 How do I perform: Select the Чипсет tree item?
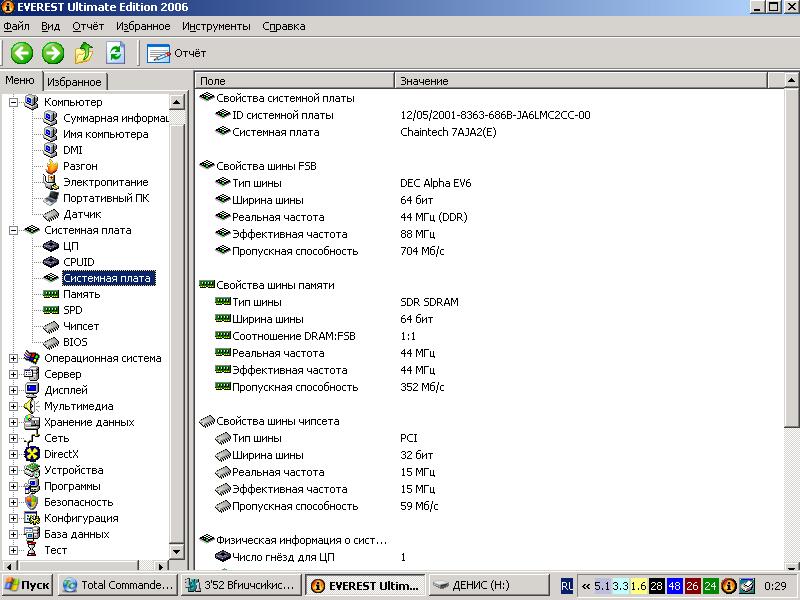[x=81, y=326]
